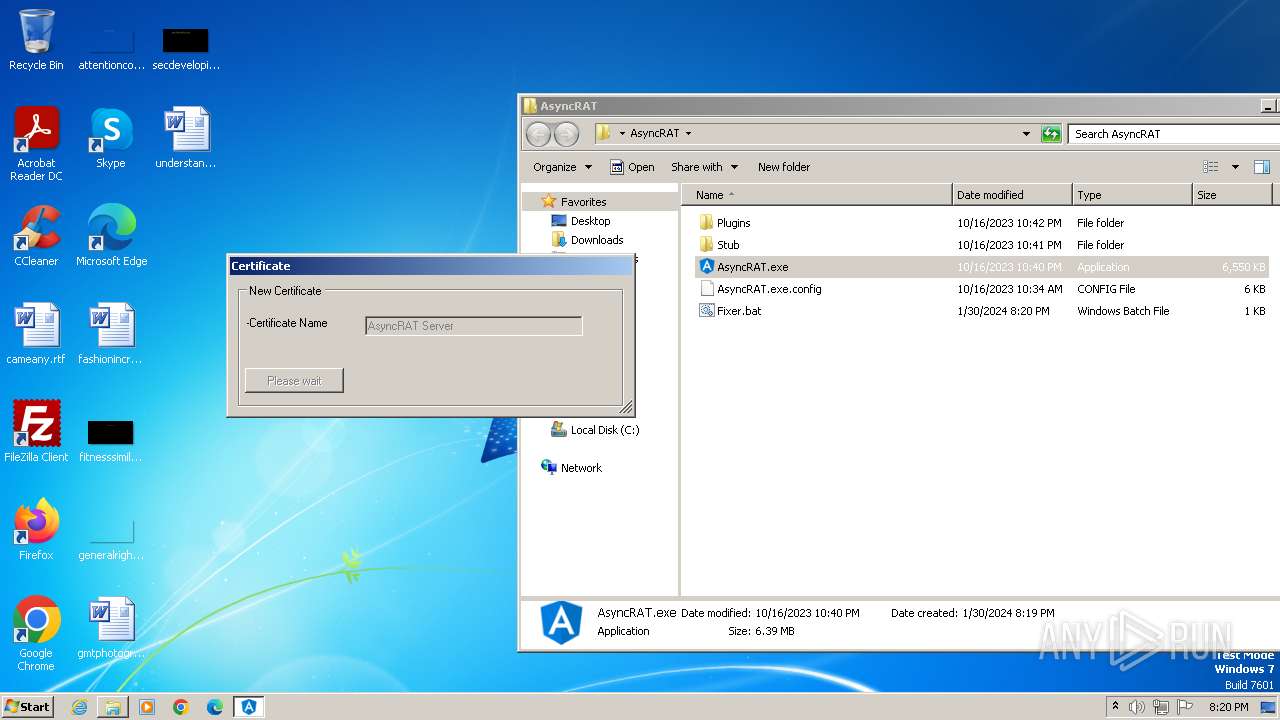Click AsyncRAT taskbar button
The image size is (1280, 720).
point(249,707)
